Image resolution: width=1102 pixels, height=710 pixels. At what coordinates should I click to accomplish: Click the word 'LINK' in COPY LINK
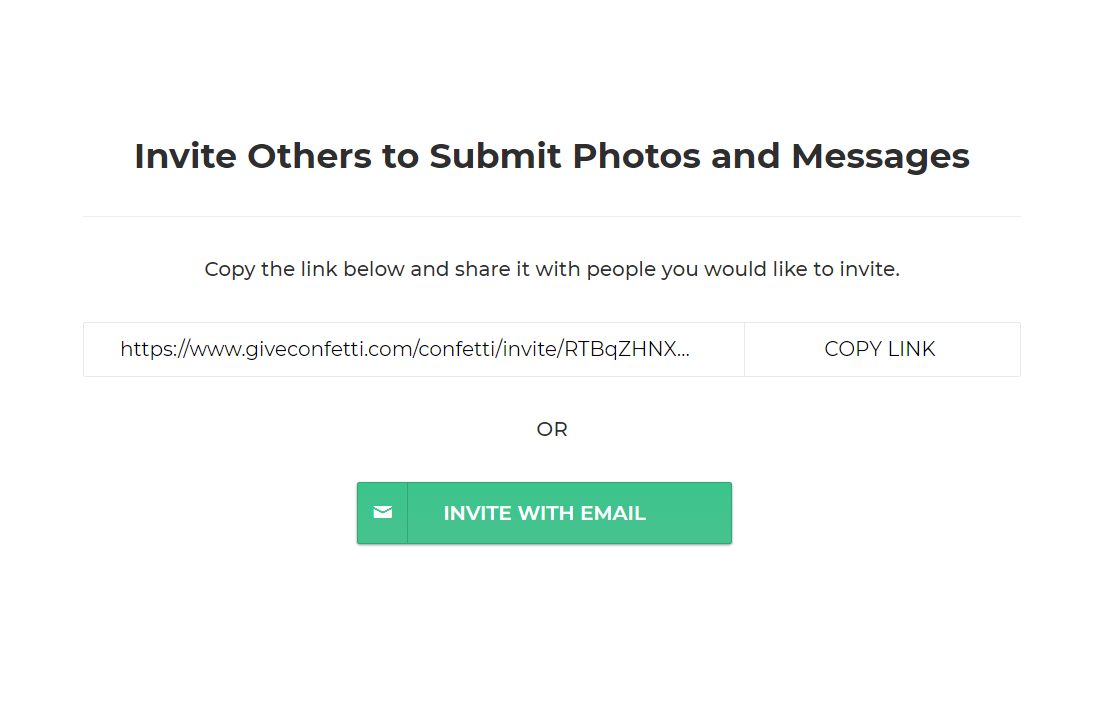click(910, 349)
